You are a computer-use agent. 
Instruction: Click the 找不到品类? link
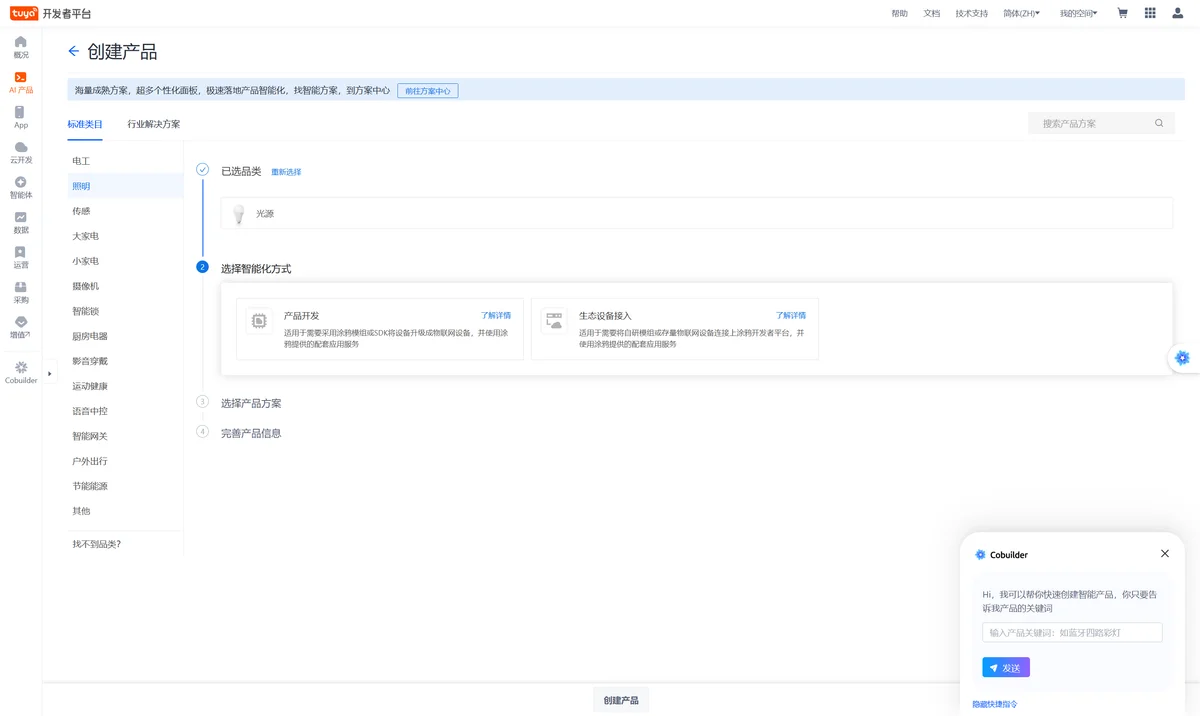[x=96, y=544]
